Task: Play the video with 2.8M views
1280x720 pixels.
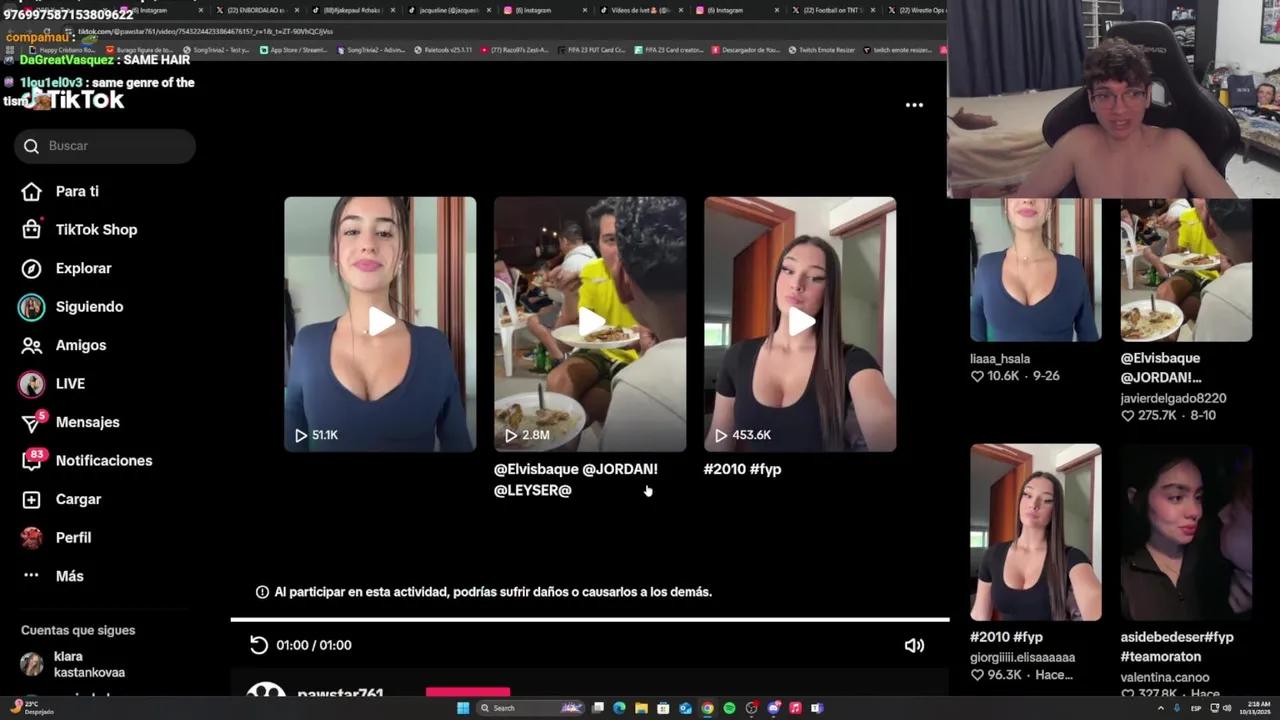Action: pyautogui.click(x=590, y=323)
